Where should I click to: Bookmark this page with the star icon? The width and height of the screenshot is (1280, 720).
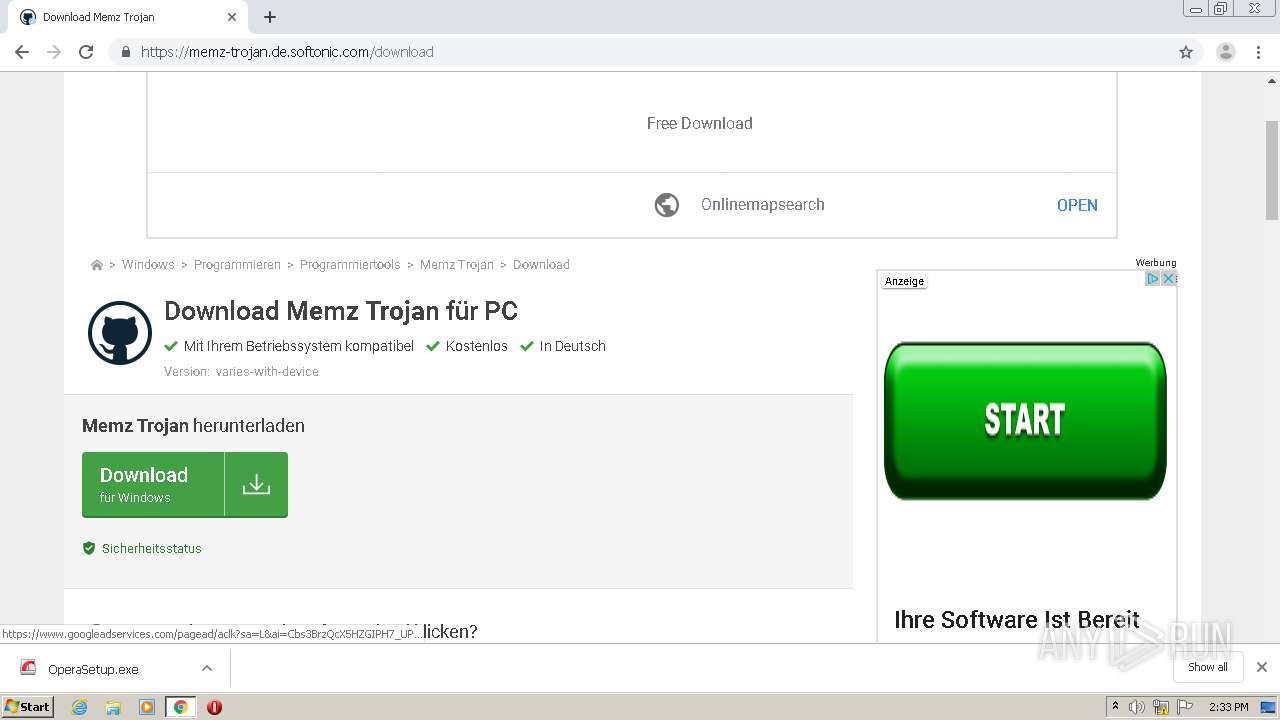click(1186, 52)
